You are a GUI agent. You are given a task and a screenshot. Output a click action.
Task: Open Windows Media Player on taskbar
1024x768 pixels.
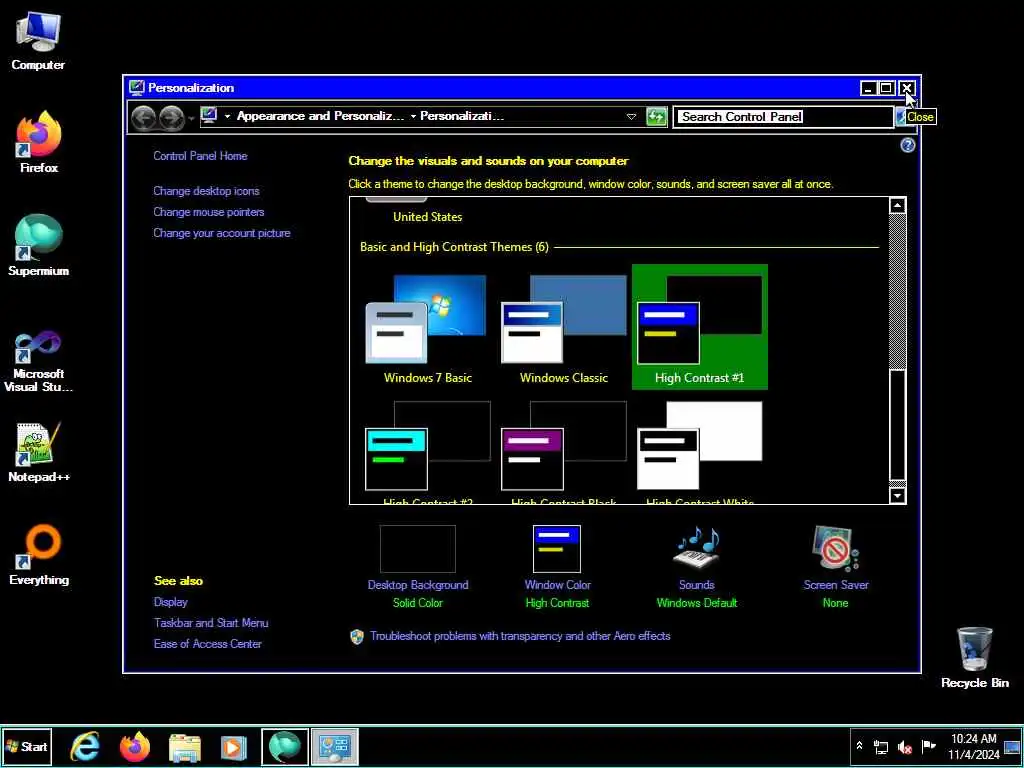[x=233, y=747]
